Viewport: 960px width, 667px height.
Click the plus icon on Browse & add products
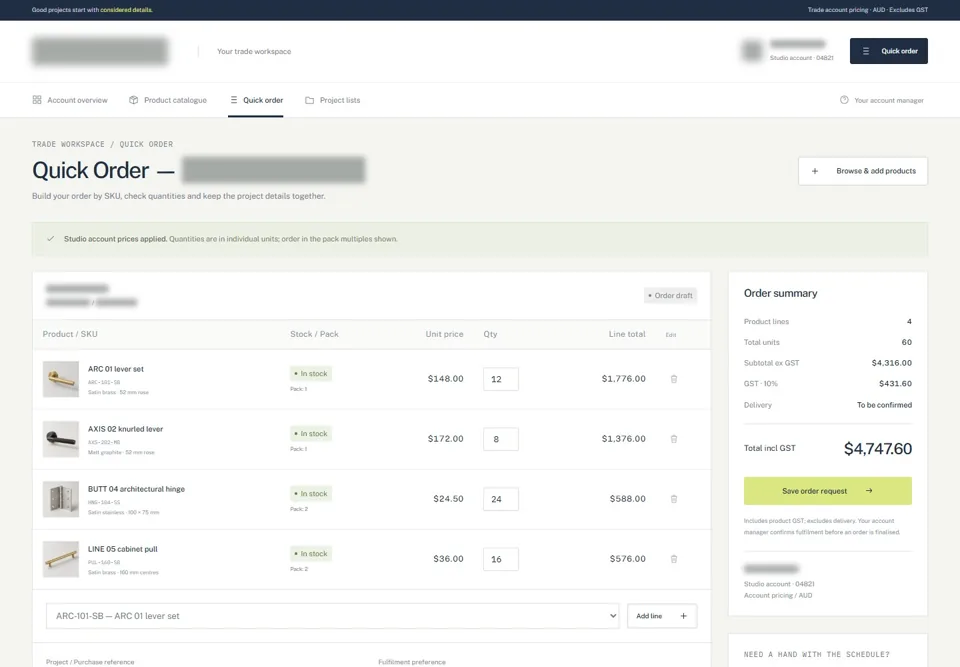815,171
